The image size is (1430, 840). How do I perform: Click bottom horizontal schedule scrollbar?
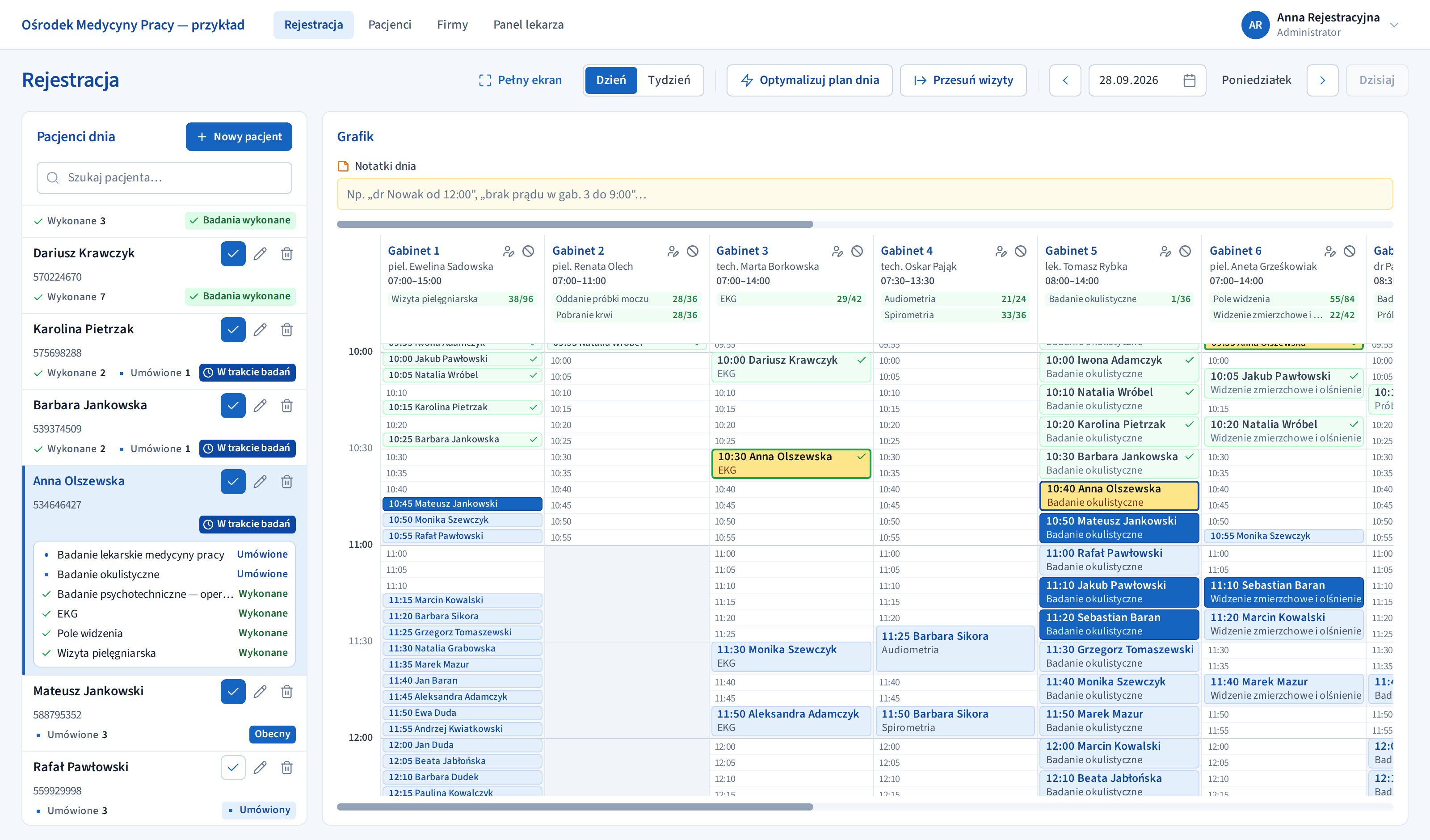click(x=575, y=806)
